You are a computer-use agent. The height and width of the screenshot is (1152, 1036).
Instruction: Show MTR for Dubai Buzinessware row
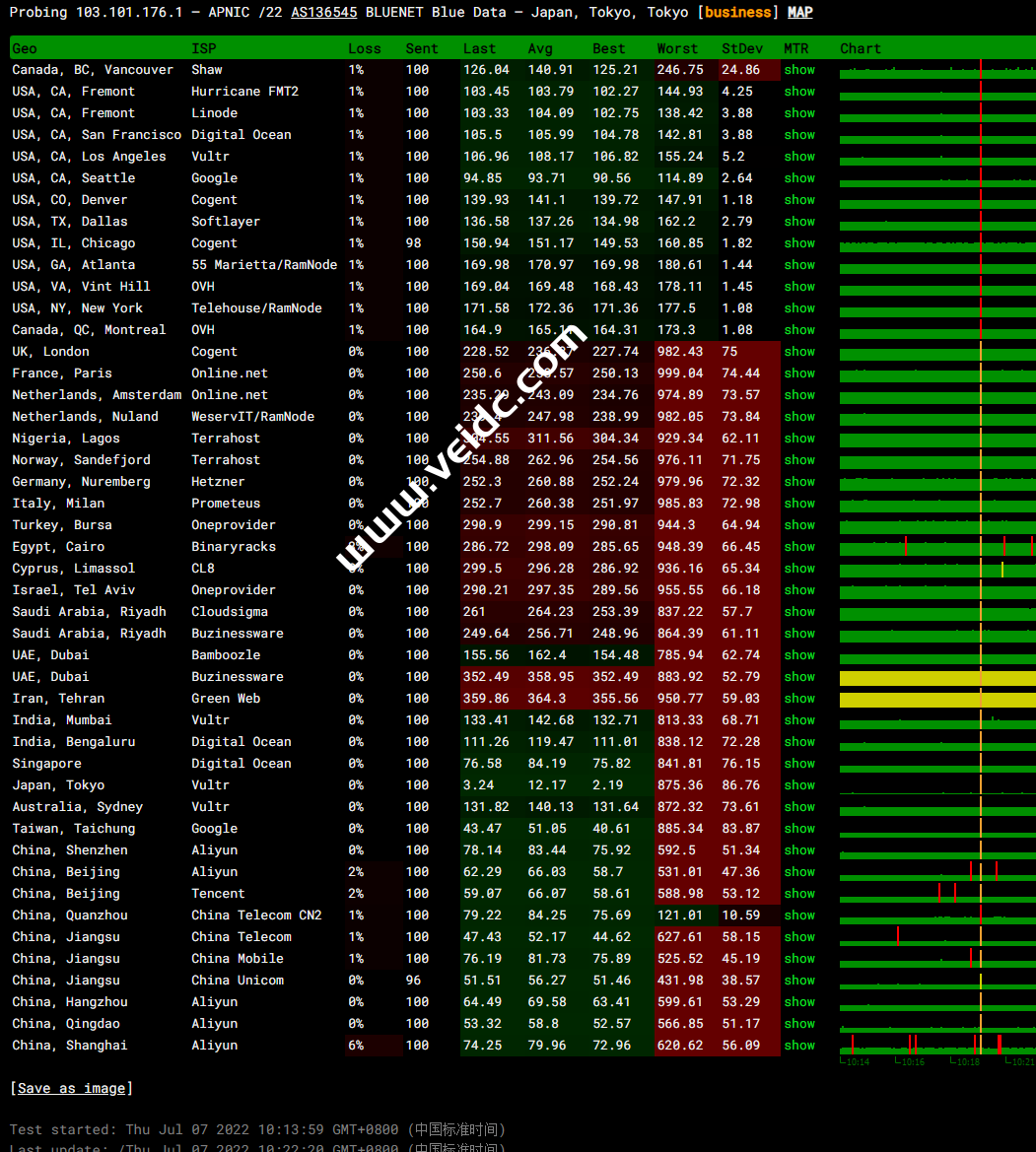pyautogui.click(x=799, y=677)
